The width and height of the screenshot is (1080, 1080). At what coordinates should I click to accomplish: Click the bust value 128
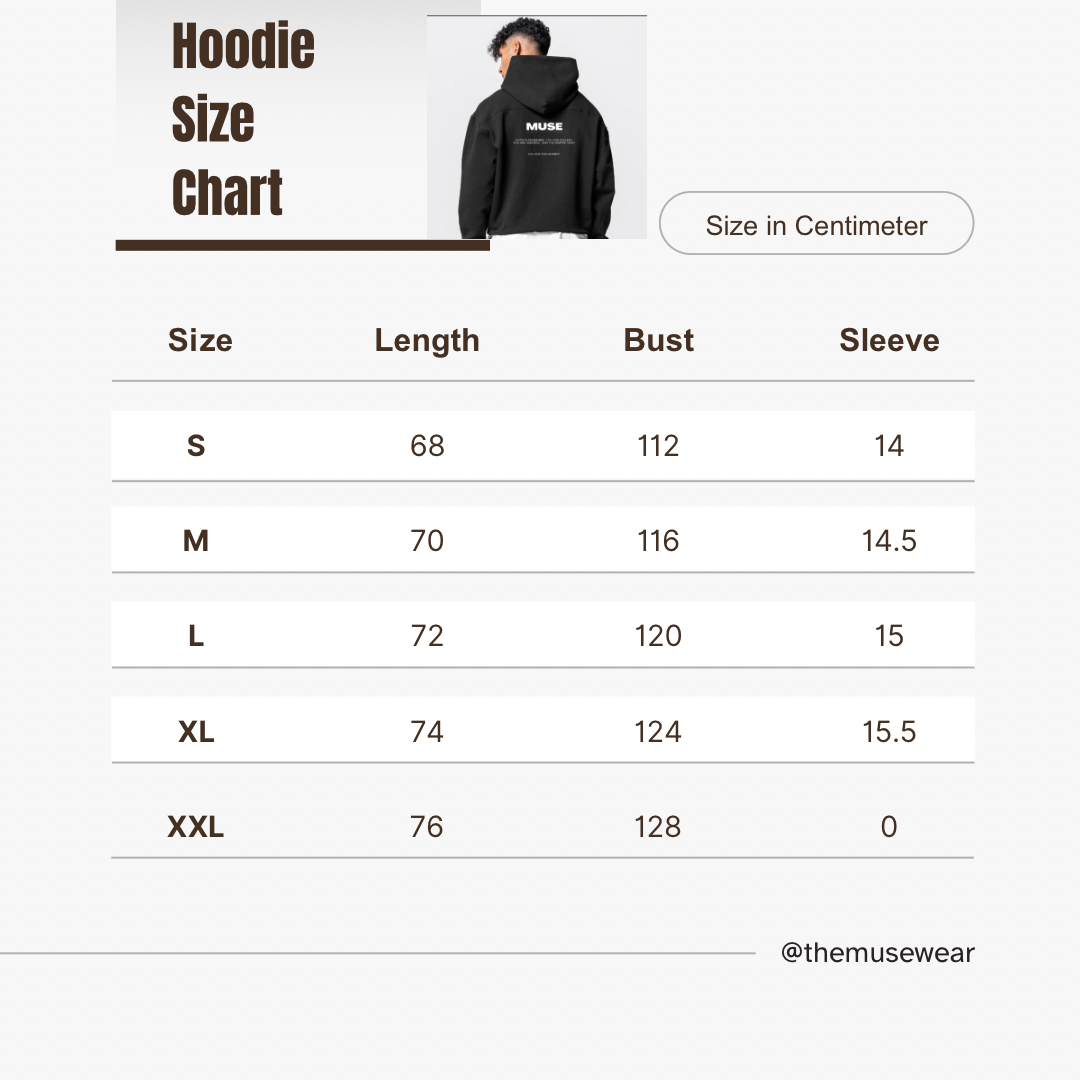tap(658, 827)
